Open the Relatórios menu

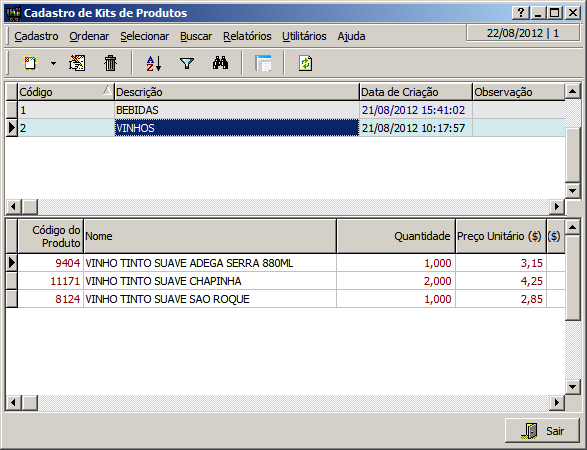click(x=247, y=36)
